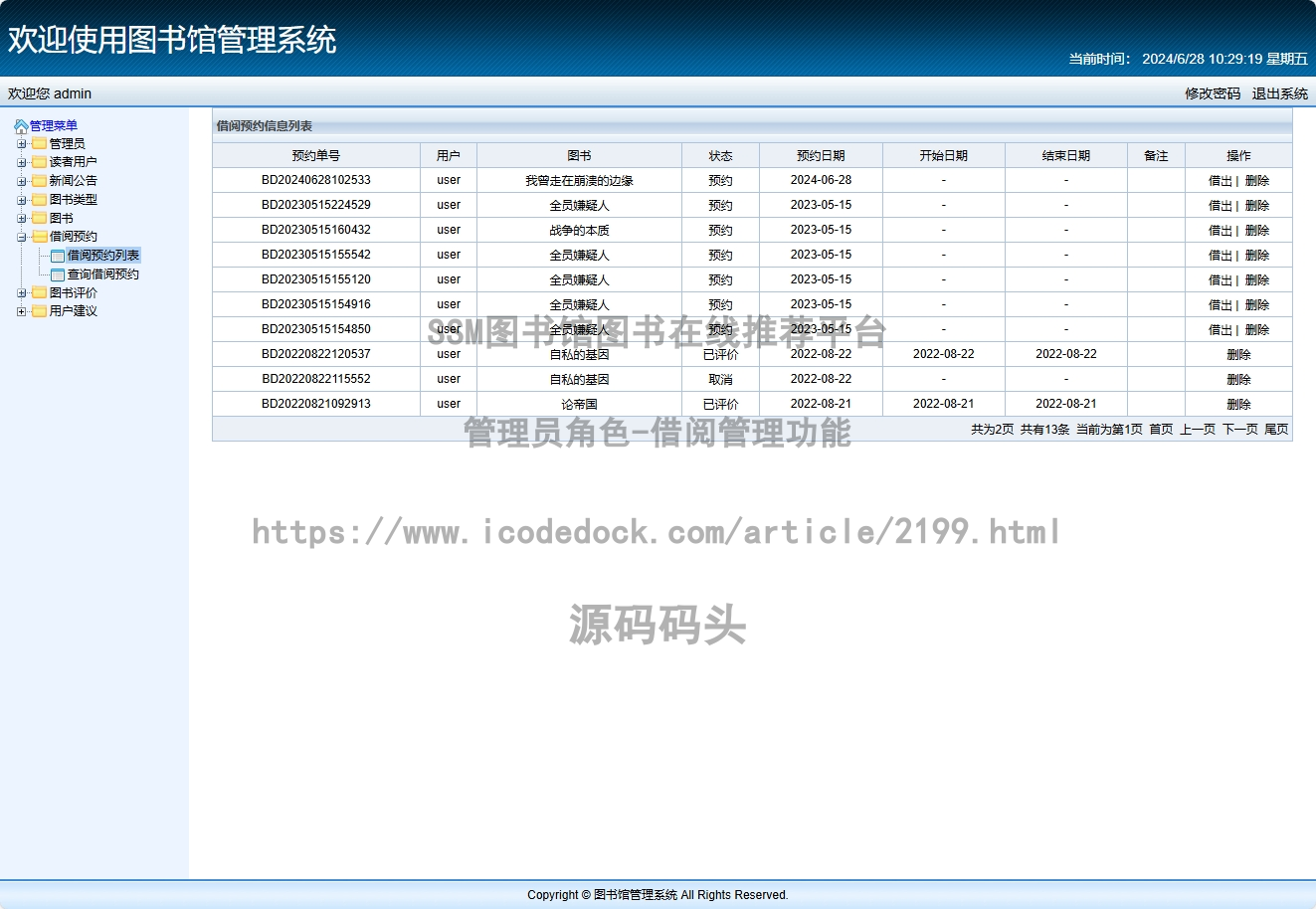Click the 当前时间 clock display

(1188, 59)
